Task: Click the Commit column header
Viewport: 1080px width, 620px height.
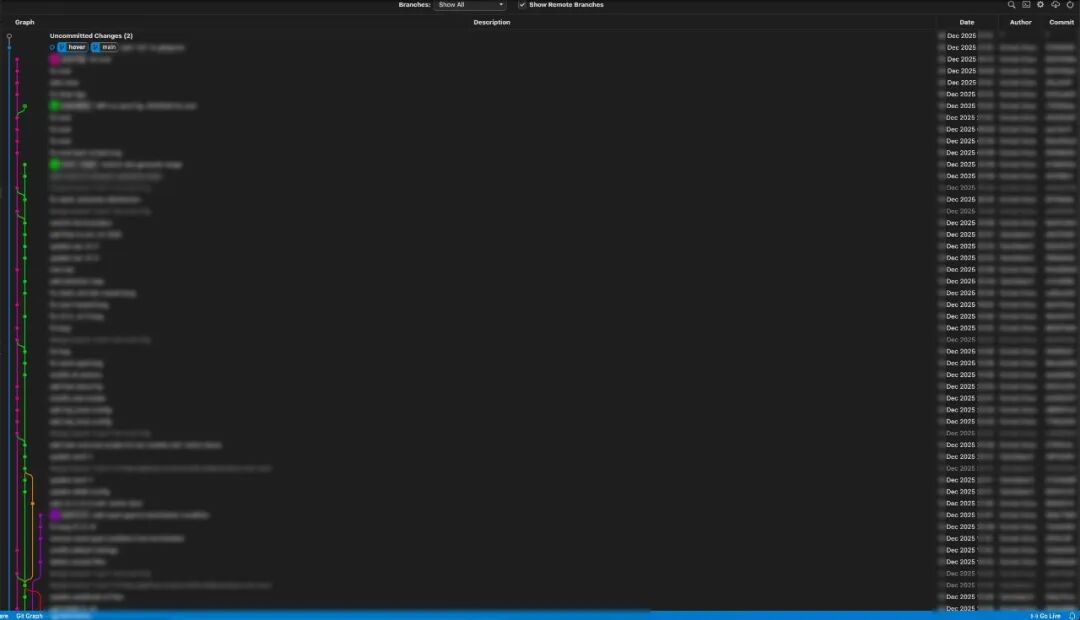Action: click(x=1061, y=22)
